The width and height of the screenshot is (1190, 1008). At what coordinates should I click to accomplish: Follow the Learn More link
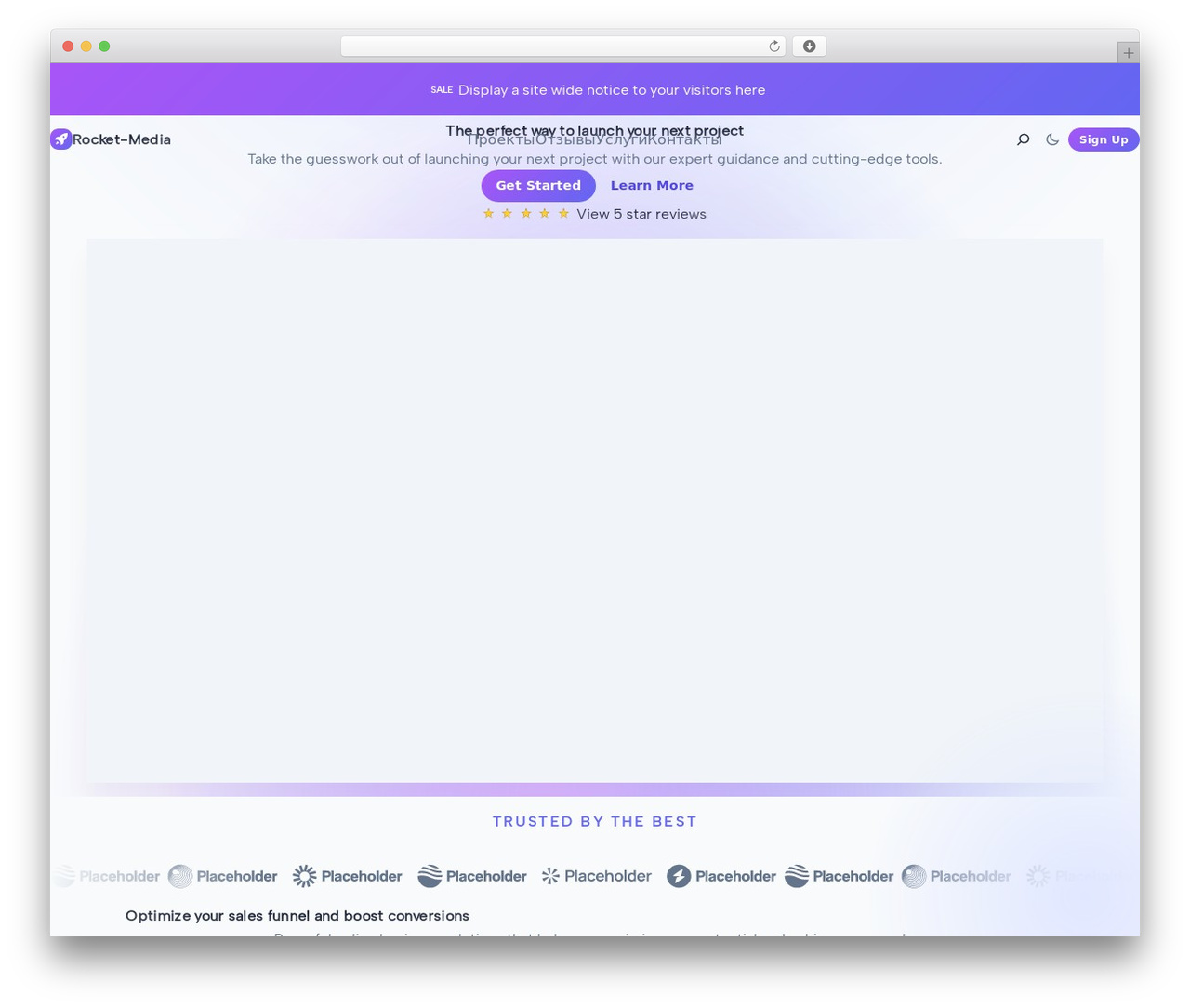click(x=652, y=186)
